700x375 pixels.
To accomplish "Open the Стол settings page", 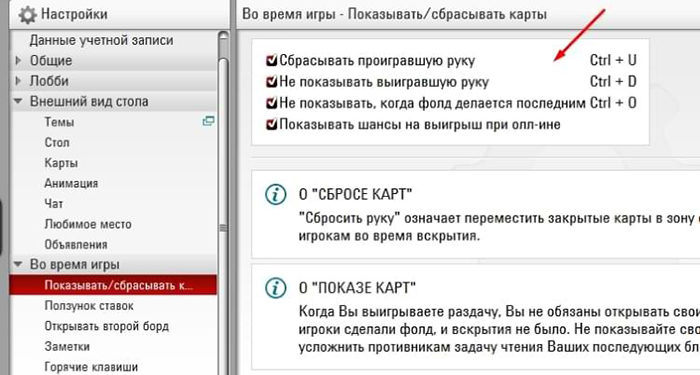I will pyautogui.click(x=57, y=142).
